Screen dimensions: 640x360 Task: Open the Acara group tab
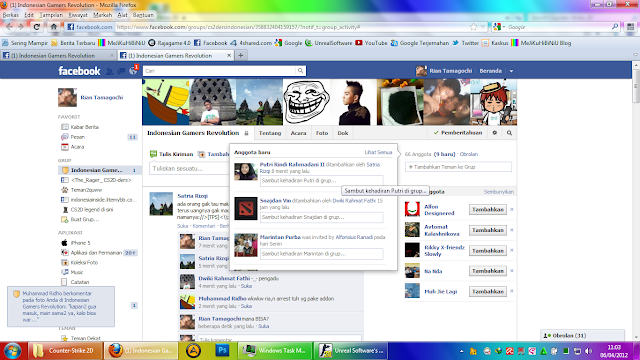click(298, 133)
